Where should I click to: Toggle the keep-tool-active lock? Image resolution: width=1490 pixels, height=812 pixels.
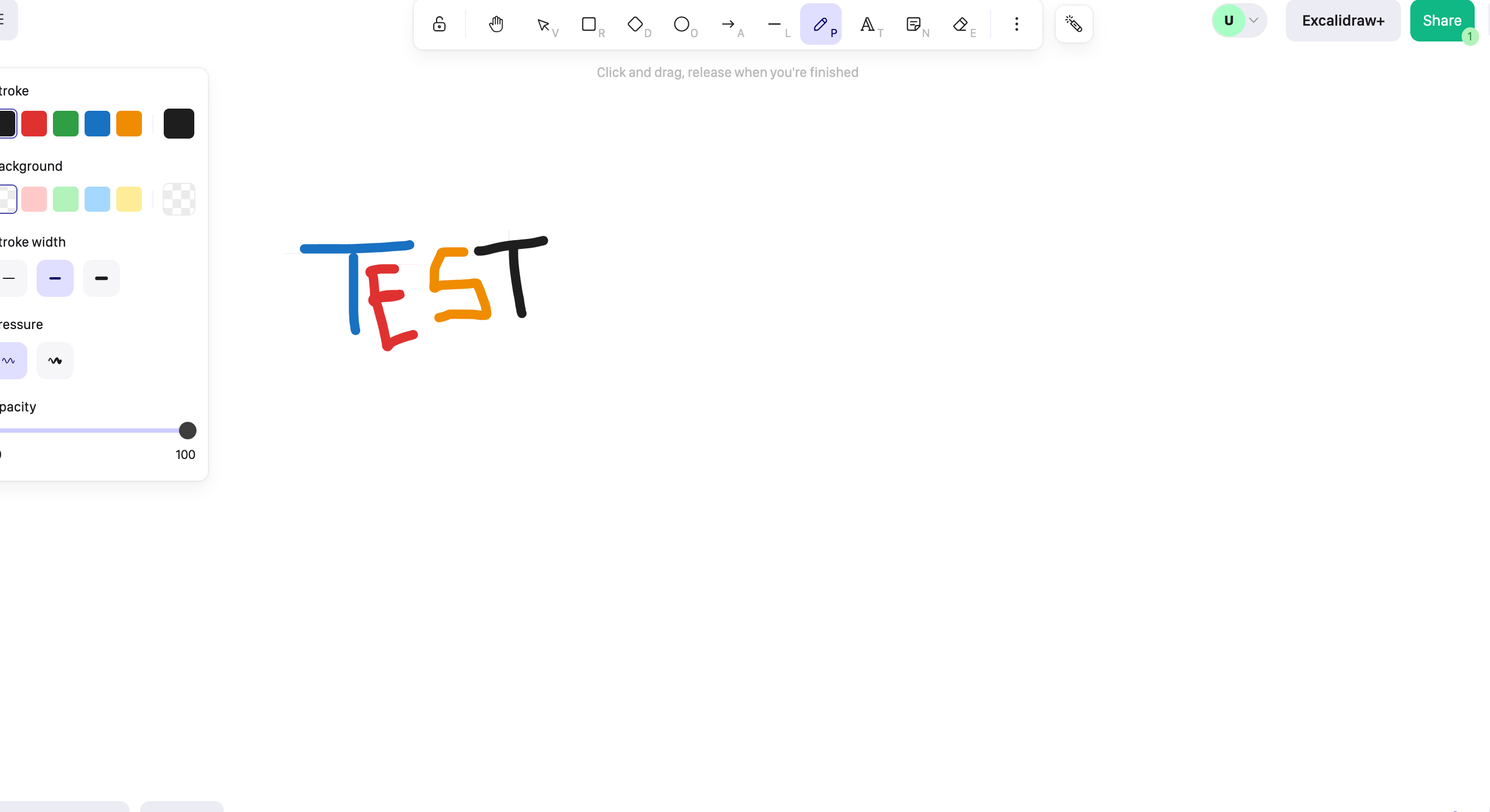(x=439, y=25)
